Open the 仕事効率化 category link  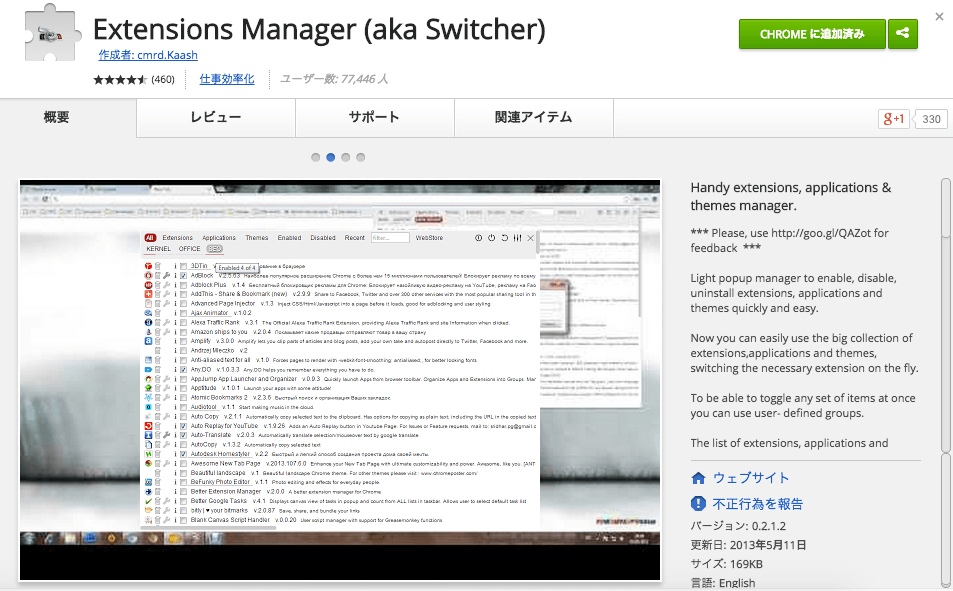tap(227, 78)
